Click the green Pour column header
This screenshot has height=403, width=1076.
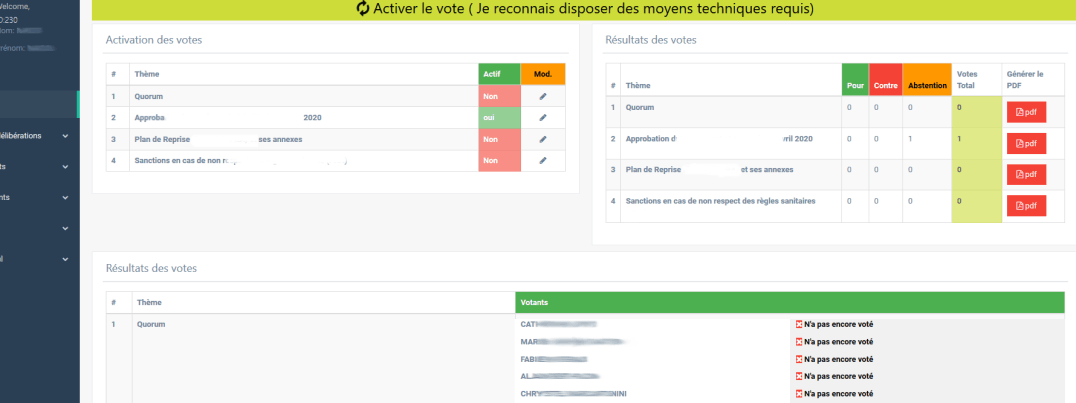[x=855, y=80]
